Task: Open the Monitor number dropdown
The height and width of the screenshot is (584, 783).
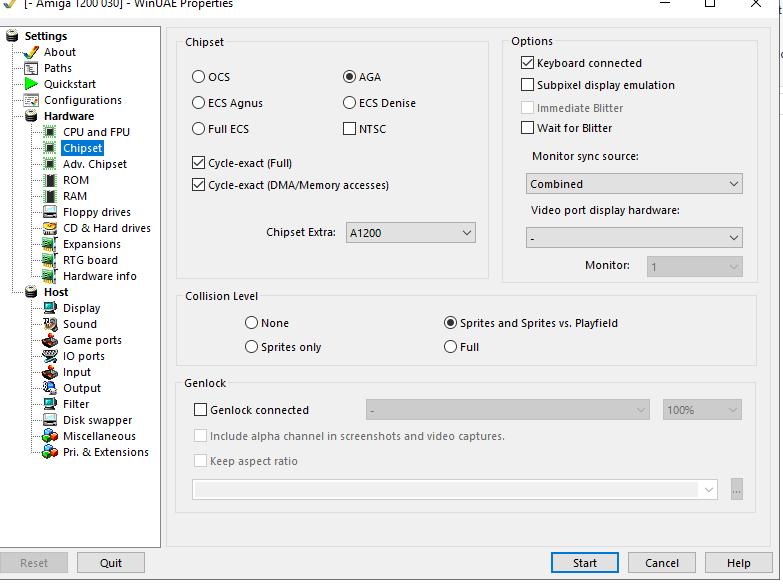Action: (x=695, y=267)
